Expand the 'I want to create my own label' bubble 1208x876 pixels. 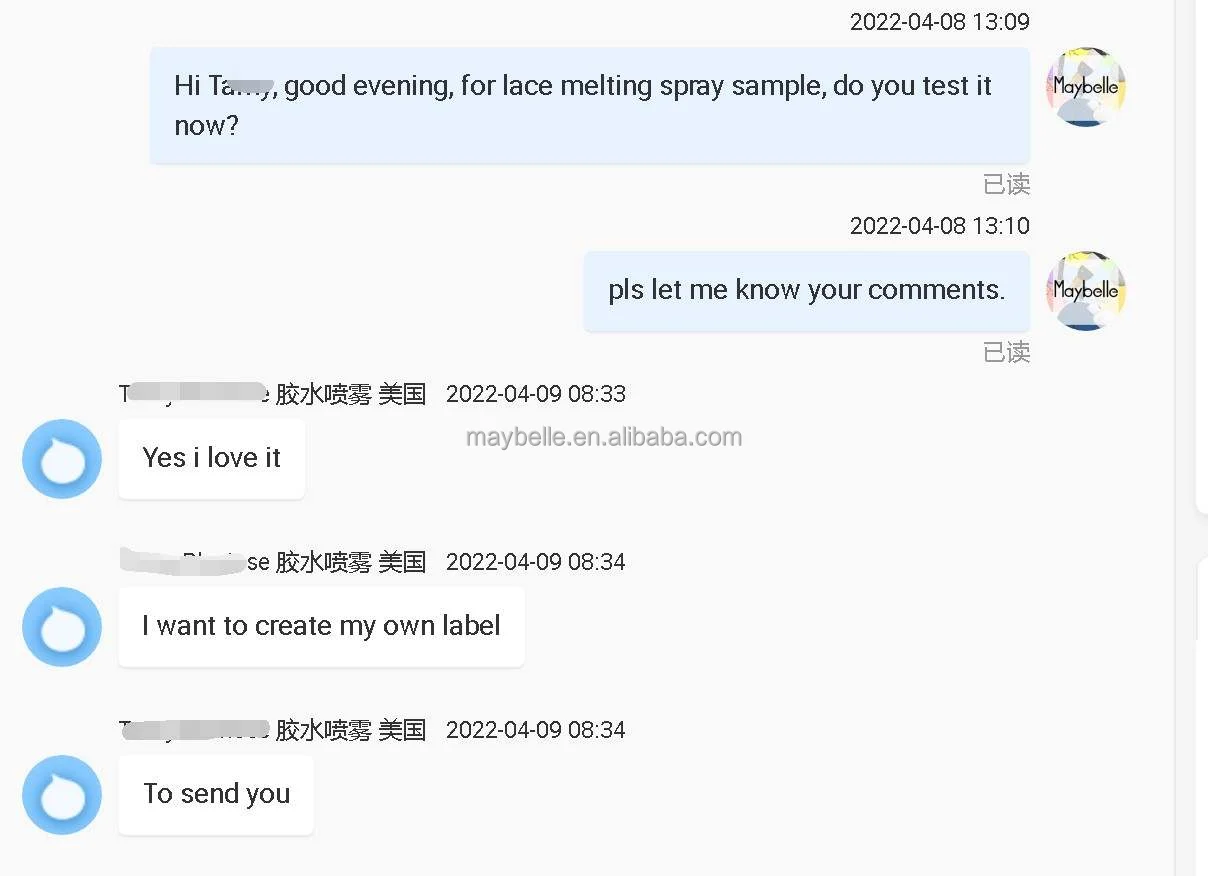tap(320, 625)
